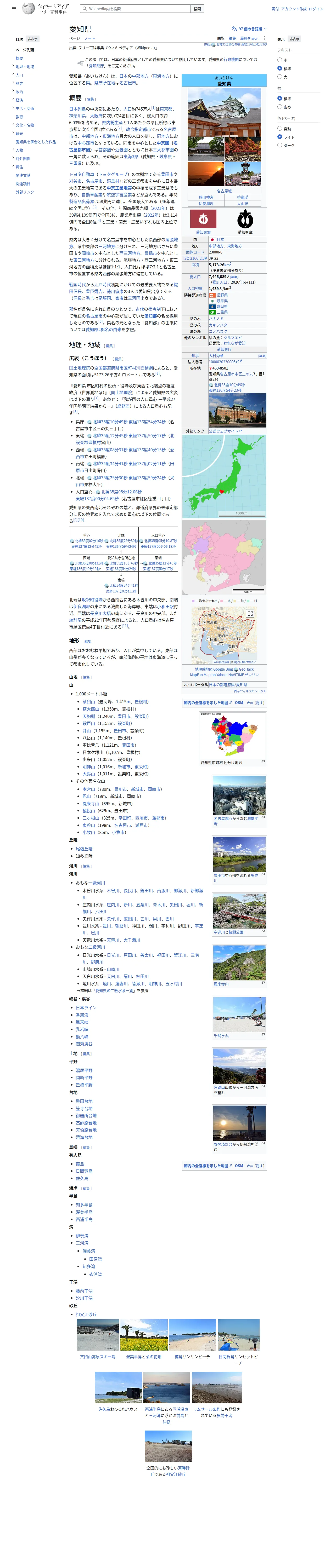Open the 閲覧 tab
This screenshot has width=336, height=1568.
click(221, 38)
